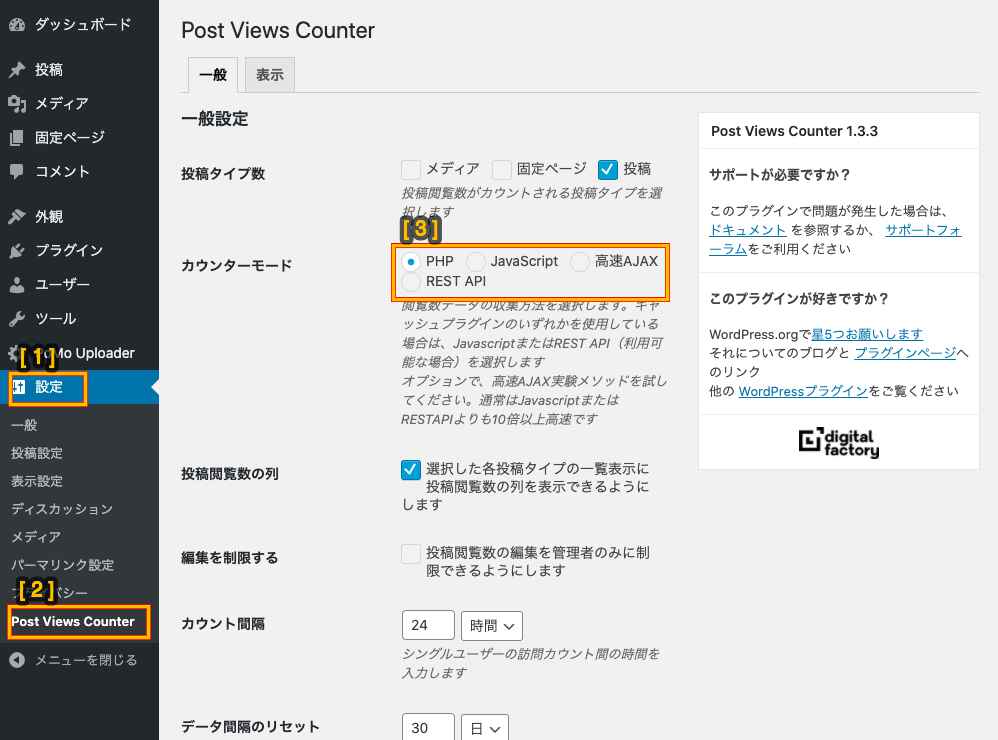Open the プラグインページ link
The image size is (998, 740).
click(x=905, y=353)
